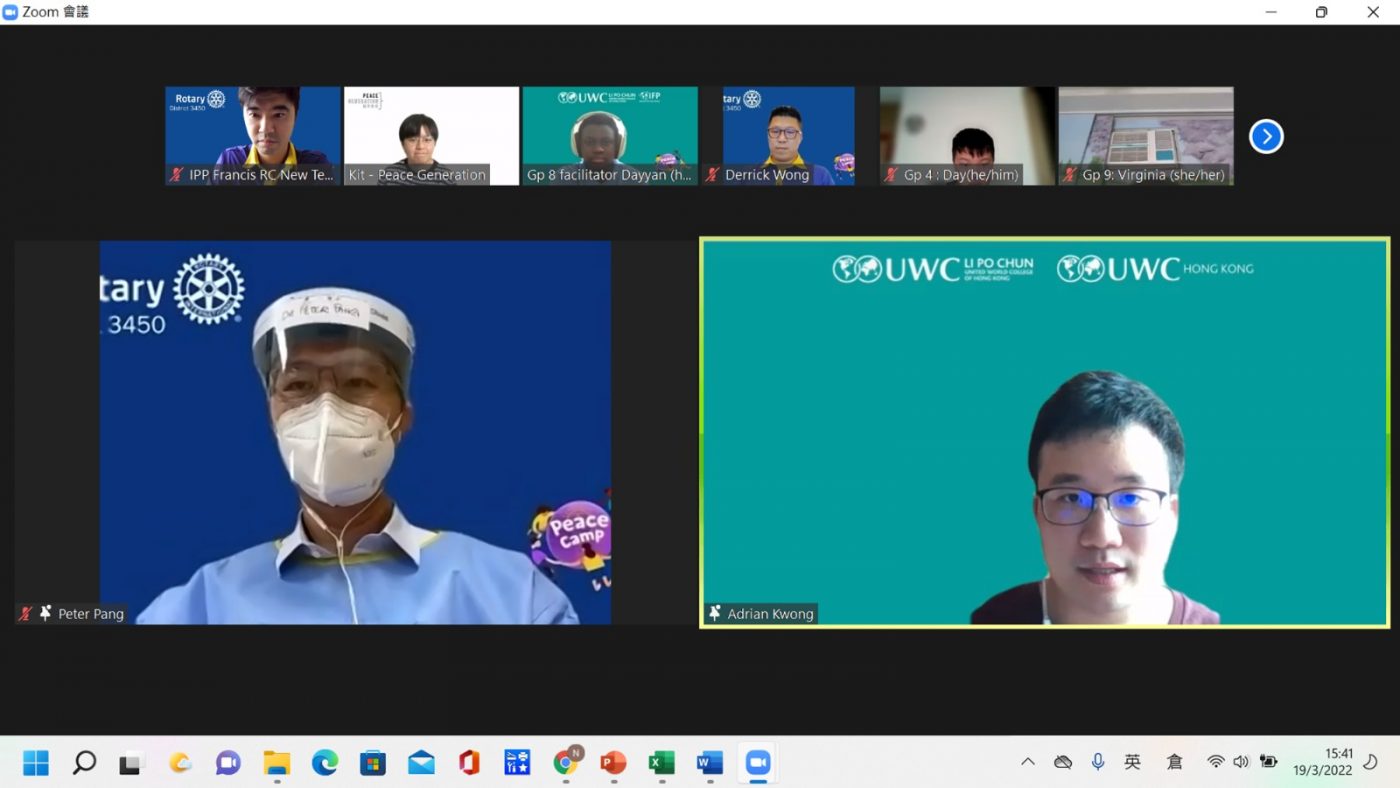The width and height of the screenshot is (1400, 788).
Task: Click the pin icon beside Adrian Kwong
Action: (x=715, y=613)
